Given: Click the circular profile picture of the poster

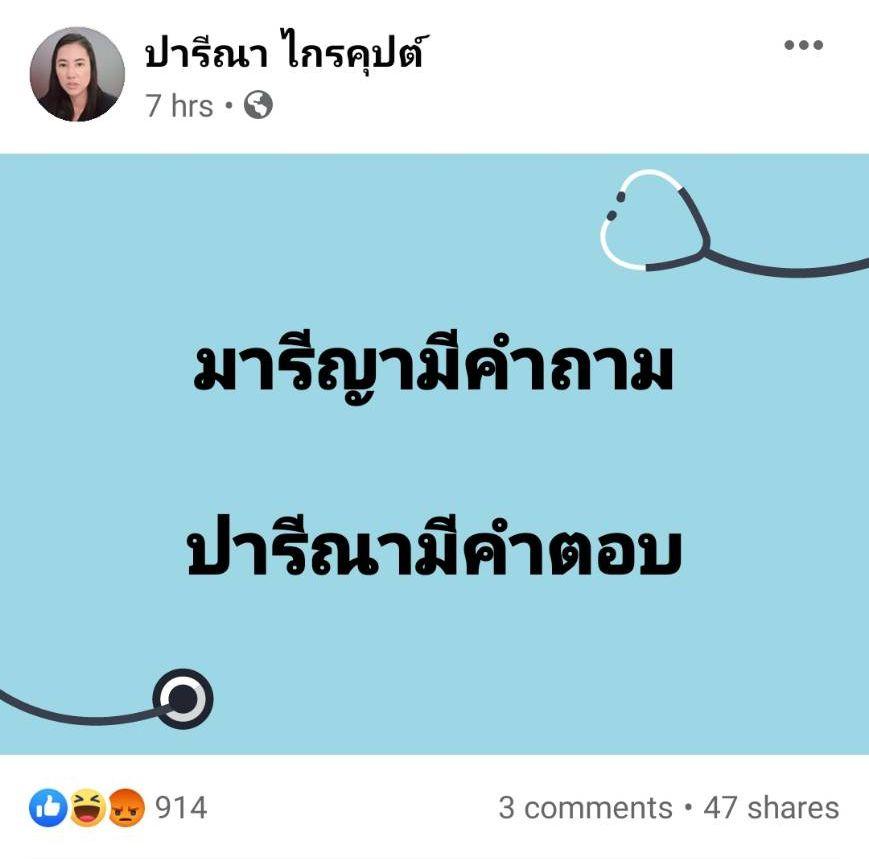Looking at the screenshot, I should (77, 74).
